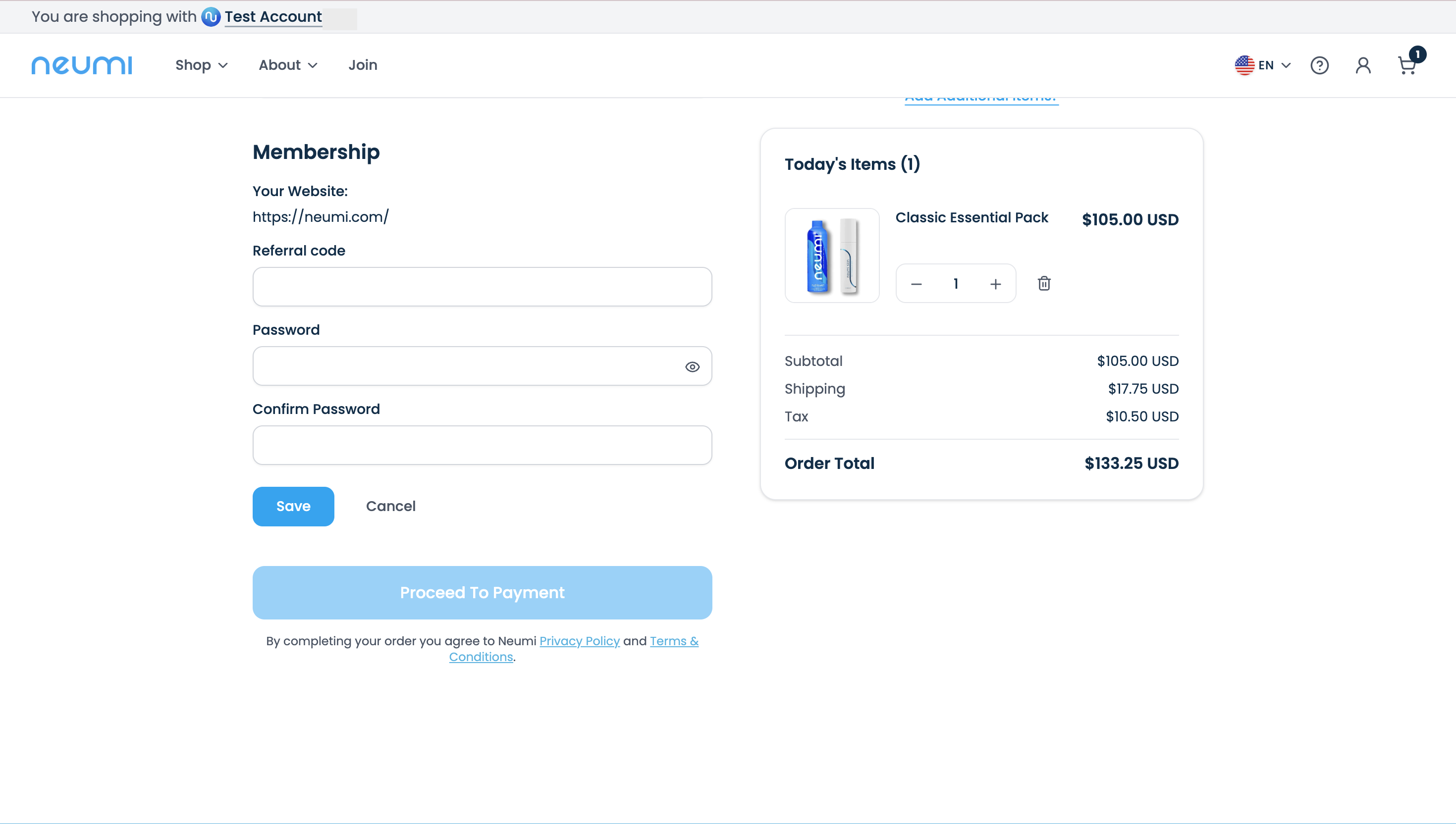
Task: Click the Classic Essential Pack product name
Action: [x=971, y=217]
